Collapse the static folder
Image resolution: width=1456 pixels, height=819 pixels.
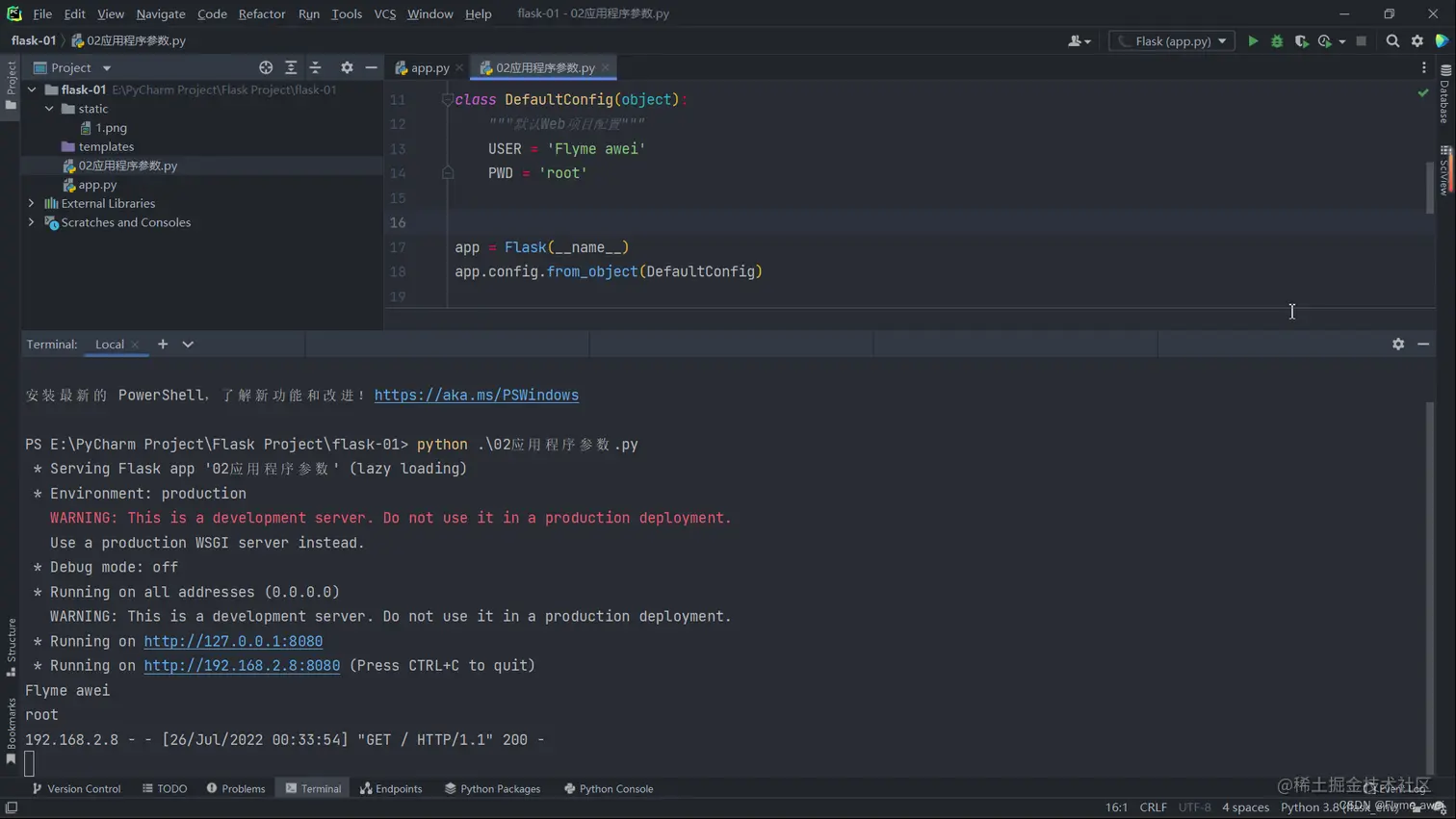coord(49,109)
